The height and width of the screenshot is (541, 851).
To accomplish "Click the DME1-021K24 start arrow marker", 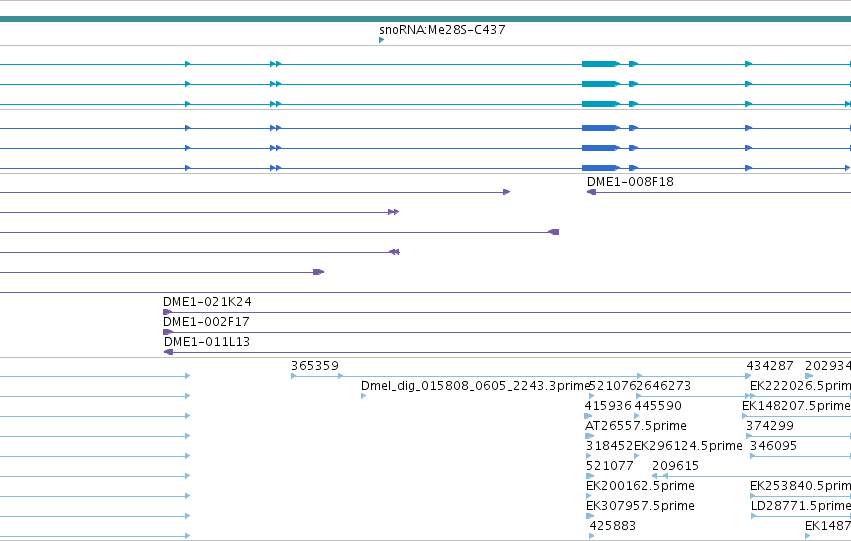I will pyautogui.click(x=168, y=312).
